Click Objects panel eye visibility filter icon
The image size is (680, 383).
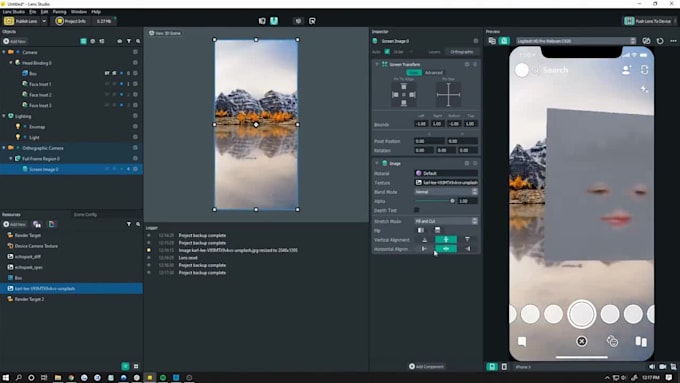click(120, 41)
